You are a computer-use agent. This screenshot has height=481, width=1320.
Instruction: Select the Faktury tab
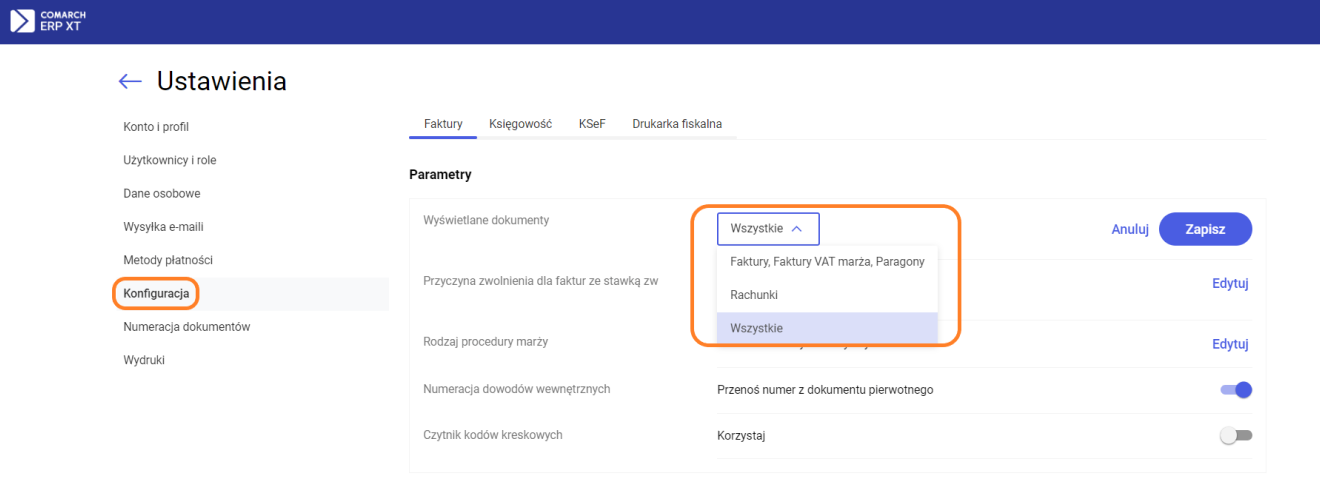coord(443,124)
